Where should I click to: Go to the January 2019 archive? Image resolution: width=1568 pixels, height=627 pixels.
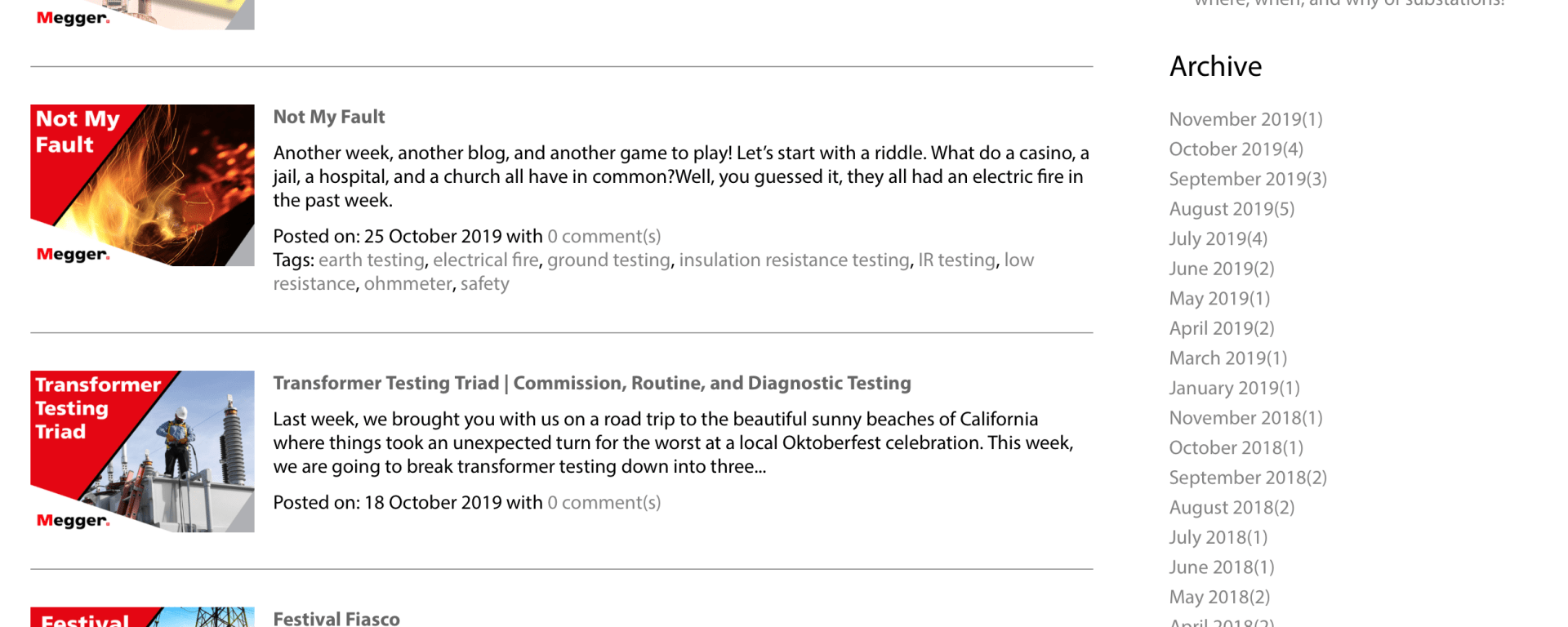click(1234, 388)
